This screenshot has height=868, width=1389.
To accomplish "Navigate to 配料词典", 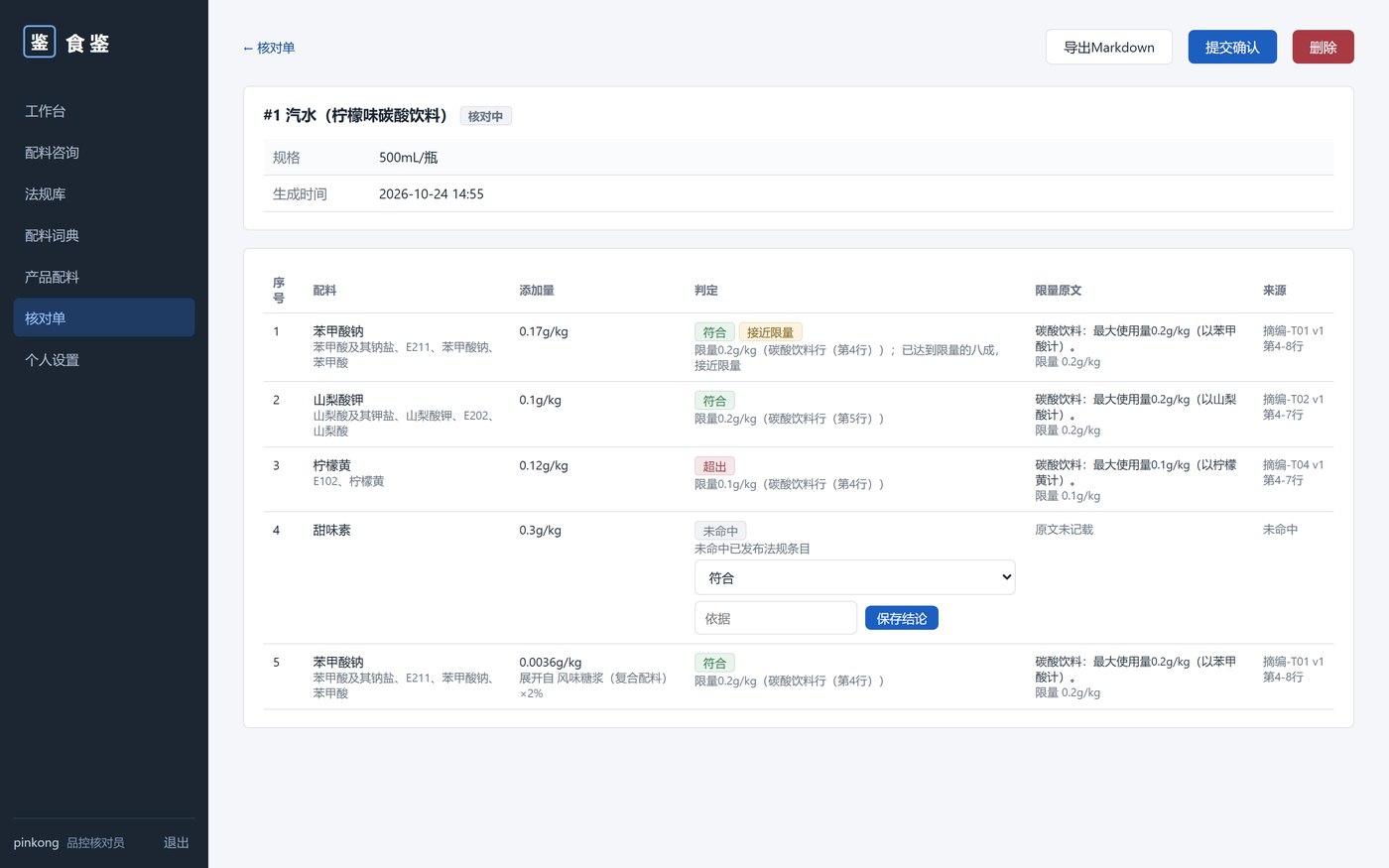I will (x=104, y=236).
